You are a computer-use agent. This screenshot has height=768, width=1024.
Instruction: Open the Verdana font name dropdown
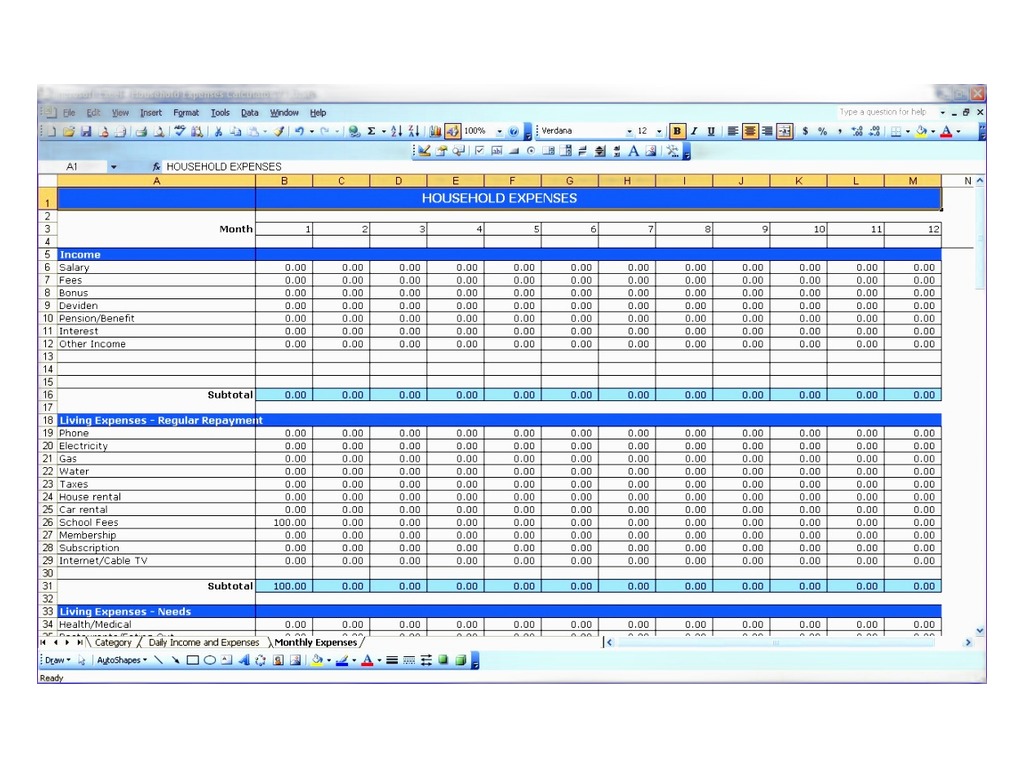(x=629, y=131)
